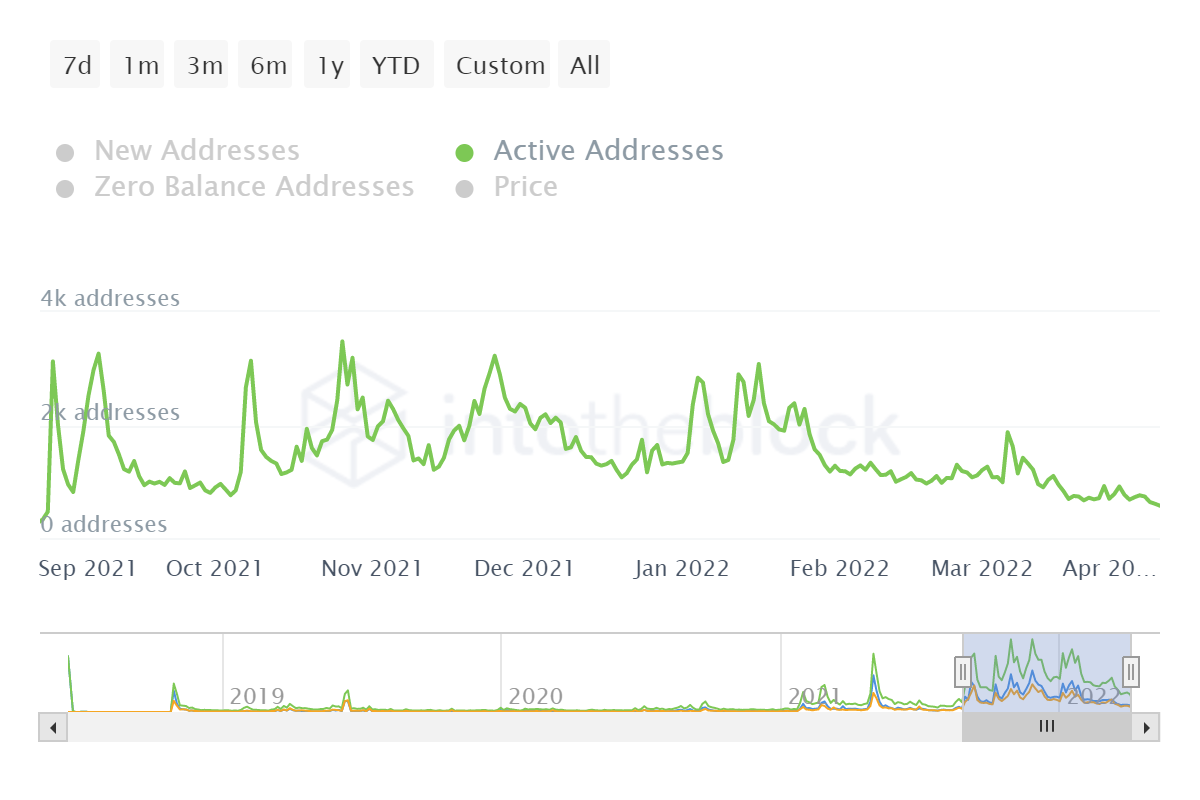The image size is (1200, 800).
Task: Show the Price series on chart
Action: tap(525, 187)
